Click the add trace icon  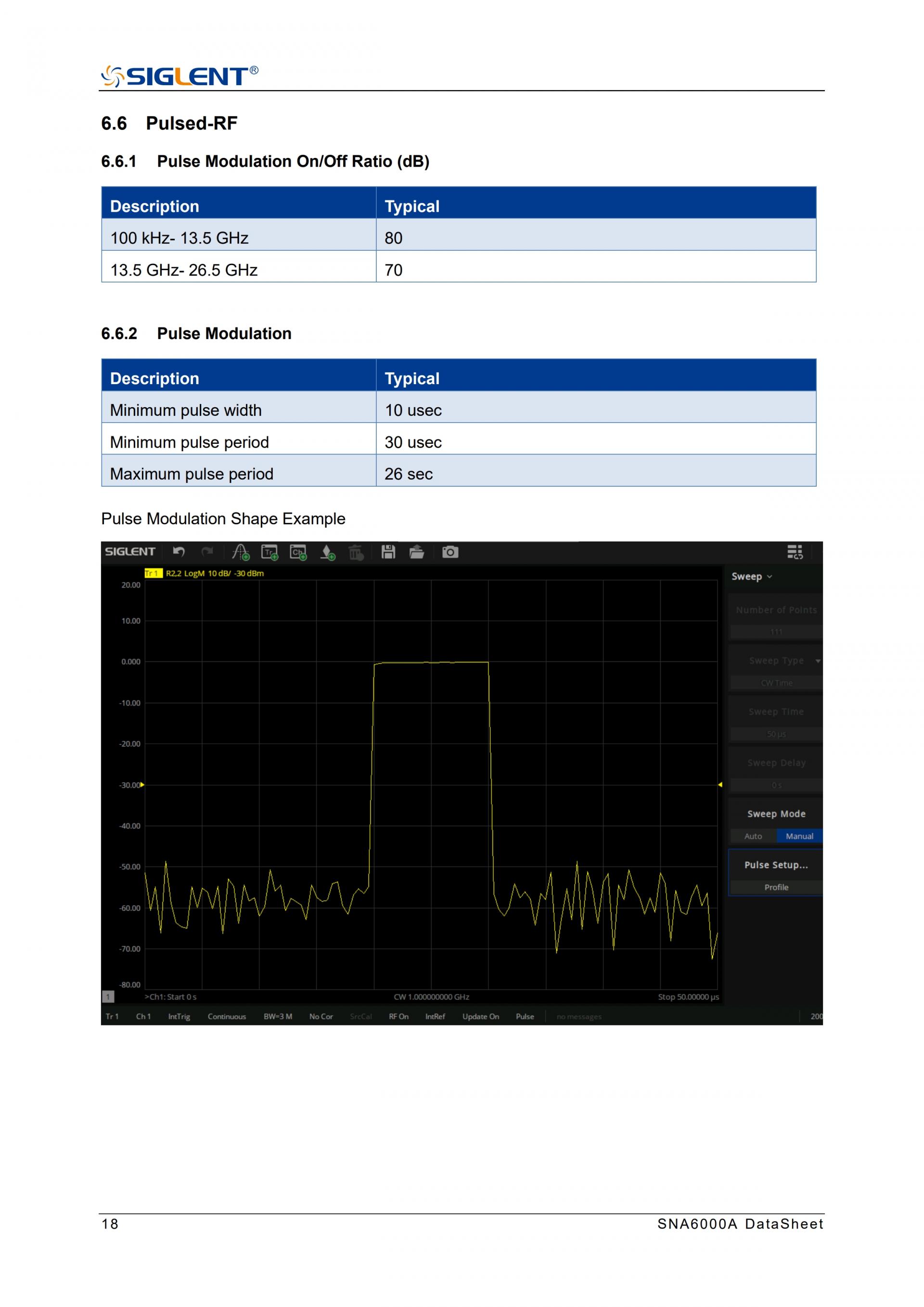pyautogui.click(x=269, y=552)
